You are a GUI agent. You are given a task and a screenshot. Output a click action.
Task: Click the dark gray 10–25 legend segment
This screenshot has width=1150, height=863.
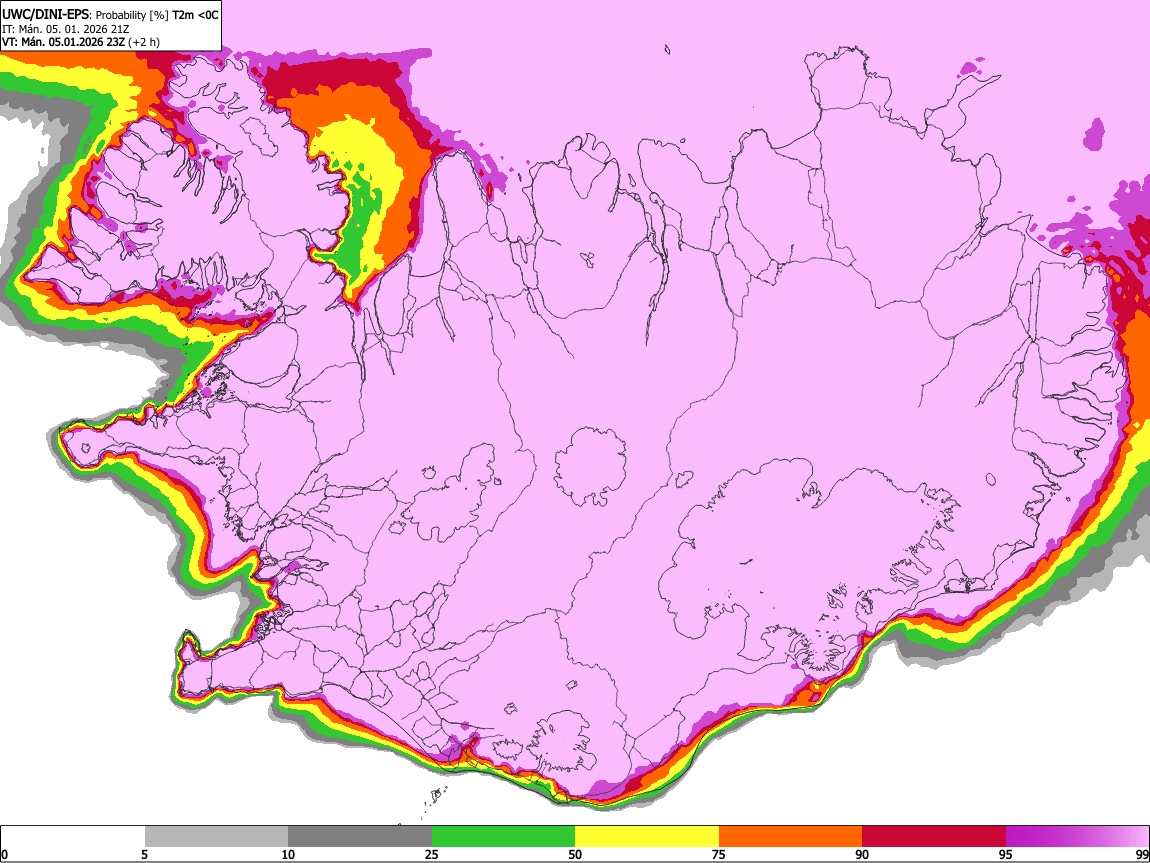coord(360,837)
